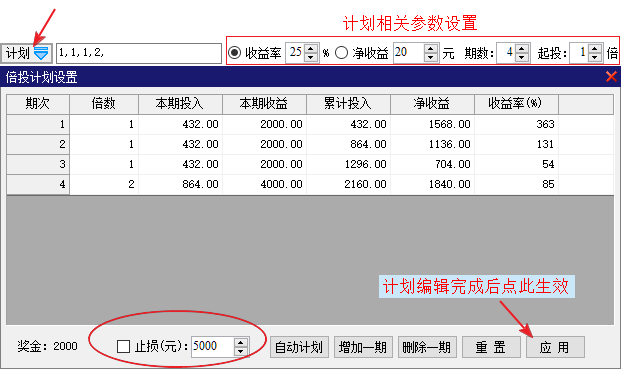This screenshot has height=369, width=621.
Task: Click the 1136.00 净收益 cell
Action: [x=432, y=144]
